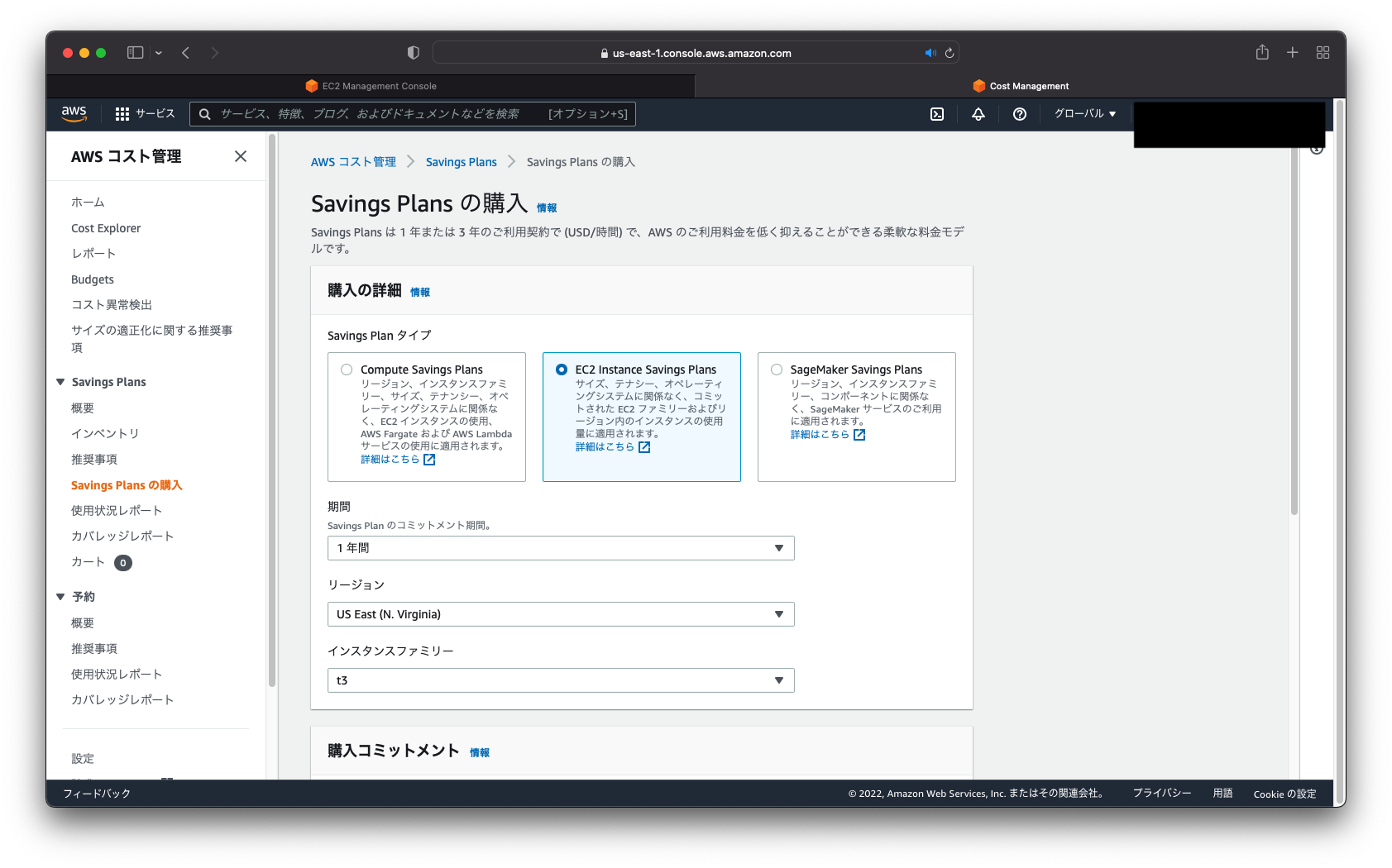The height and width of the screenshot is (868, 1392).
Task: Open the help question-mark icon
Action: coord(1019,114)
